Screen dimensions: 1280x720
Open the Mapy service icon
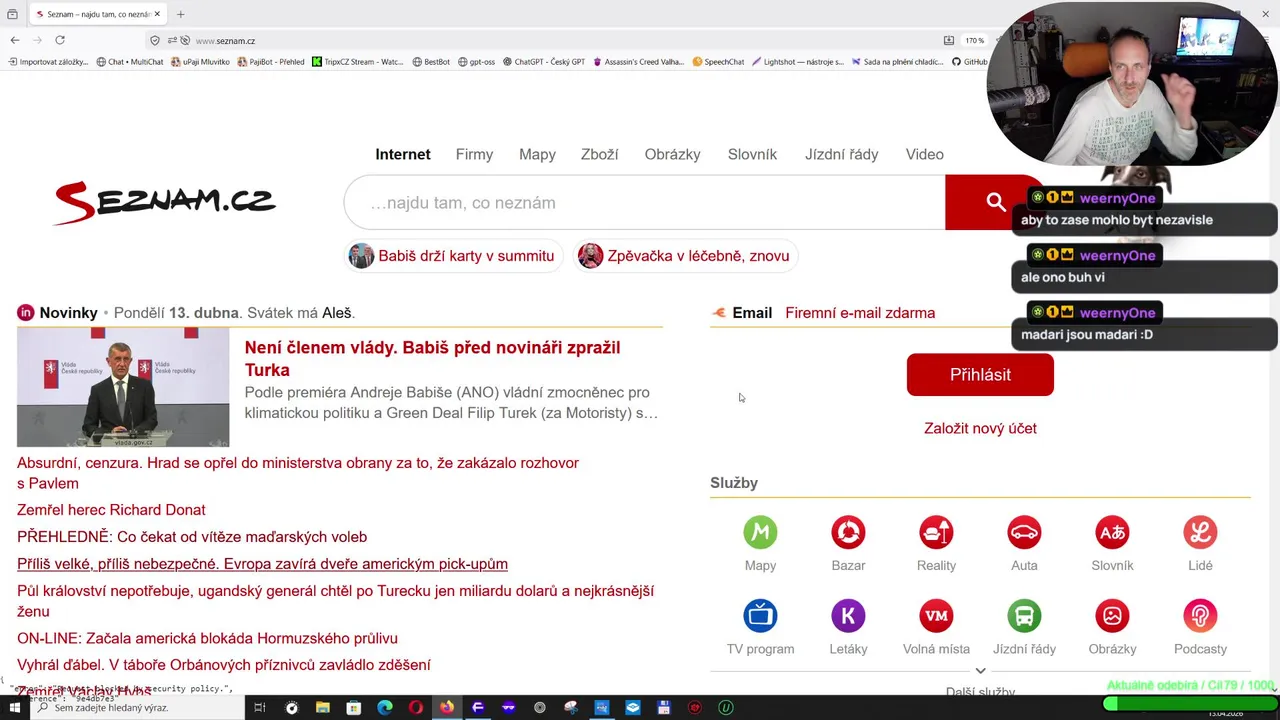click(x=760, y=532)
